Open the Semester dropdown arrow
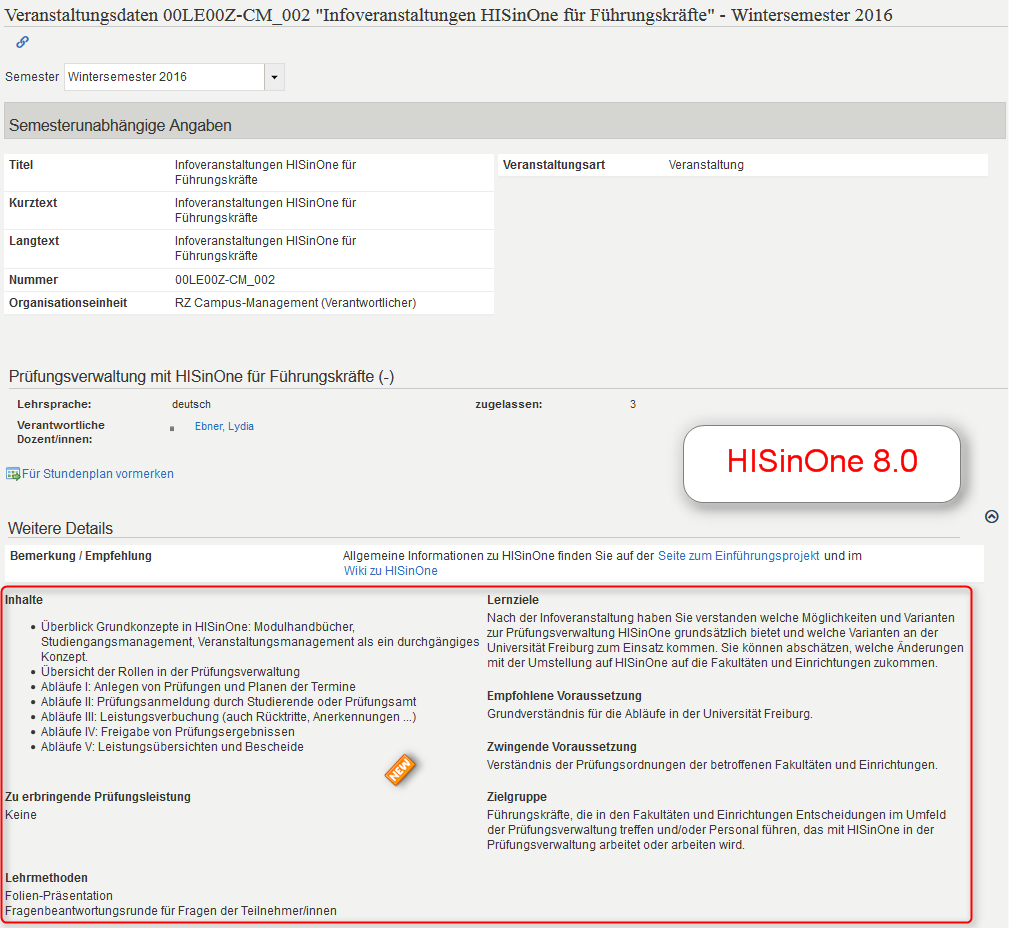This screenshot has width=1009, height=928. (x=275, y=77)
